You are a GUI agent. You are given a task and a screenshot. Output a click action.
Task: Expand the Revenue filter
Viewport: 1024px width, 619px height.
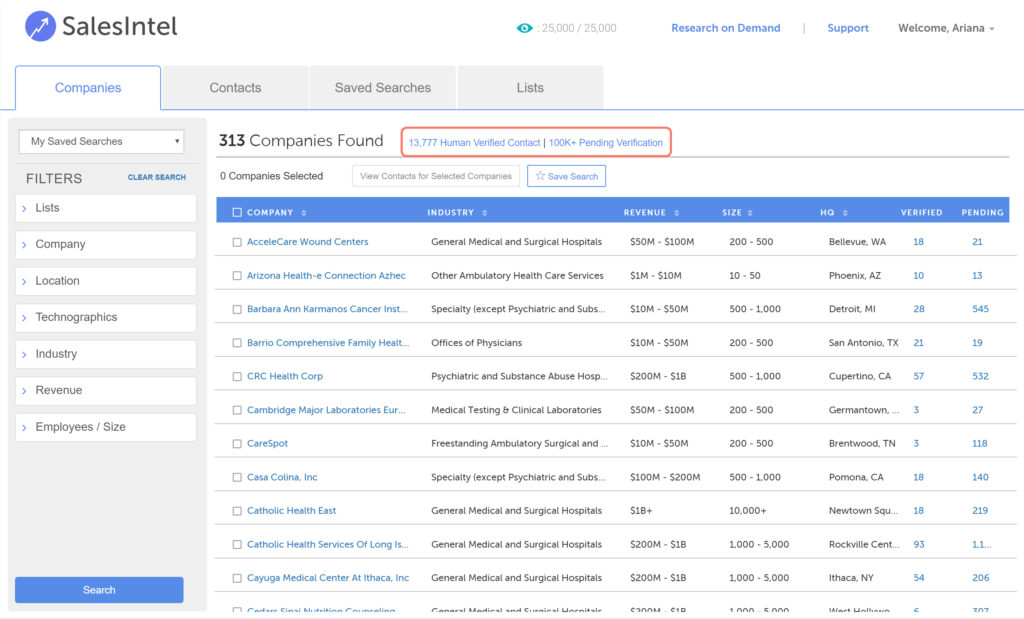106,390
